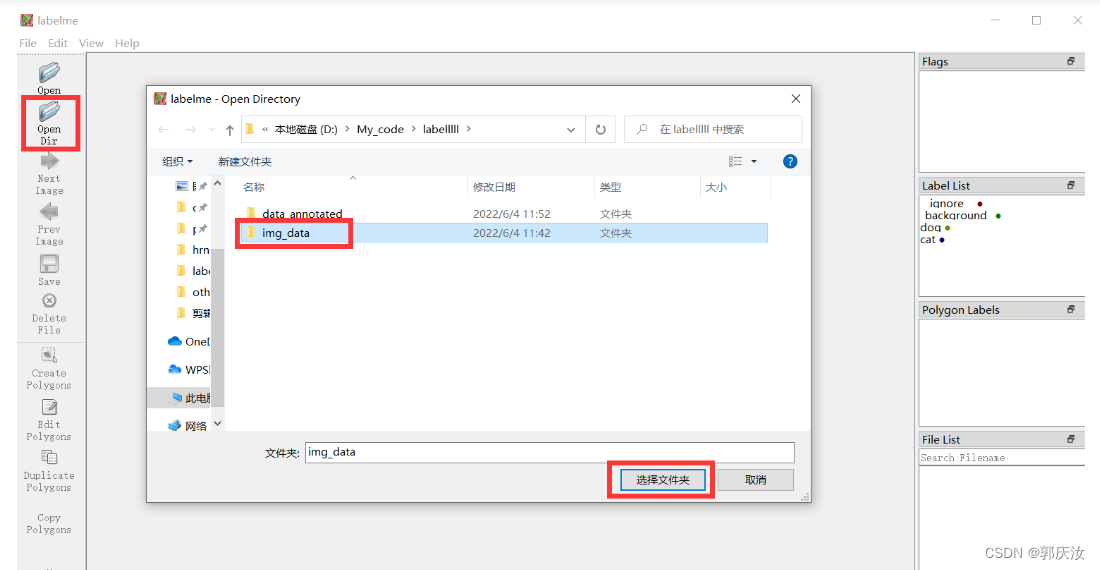Image resolution: width=1100 pixels, height=570 pixels.
Task: Sort by 大小 column header
Action: pos(716,187)
